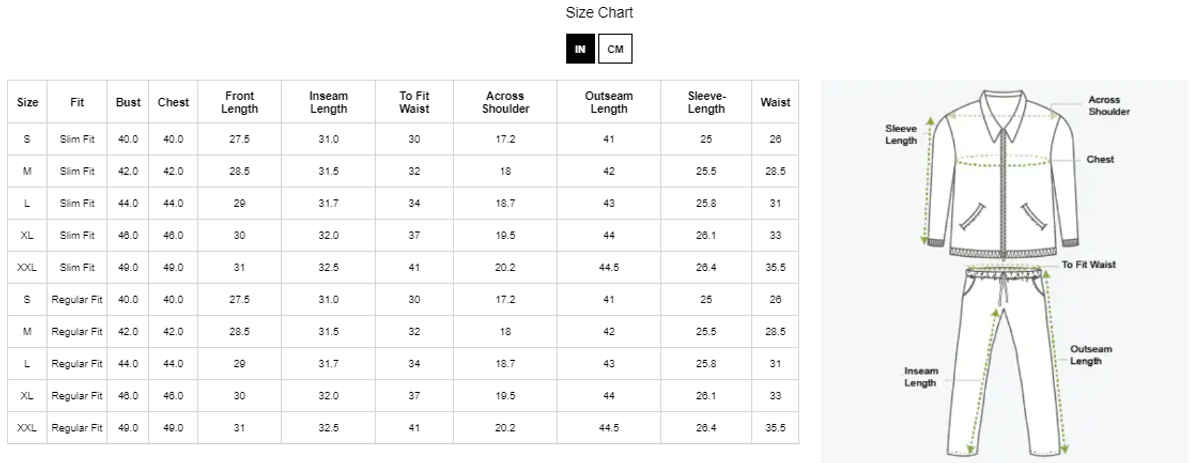Click the Size Chart heading
The width and height of the screenshot is (1200, 463).
click(599, 13)
